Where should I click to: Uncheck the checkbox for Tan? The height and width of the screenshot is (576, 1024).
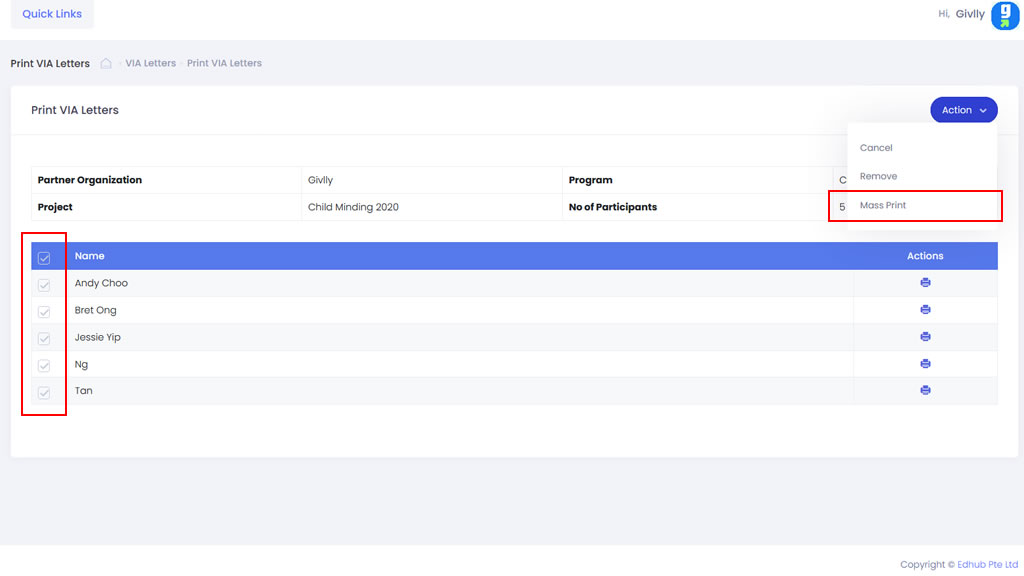44,393
